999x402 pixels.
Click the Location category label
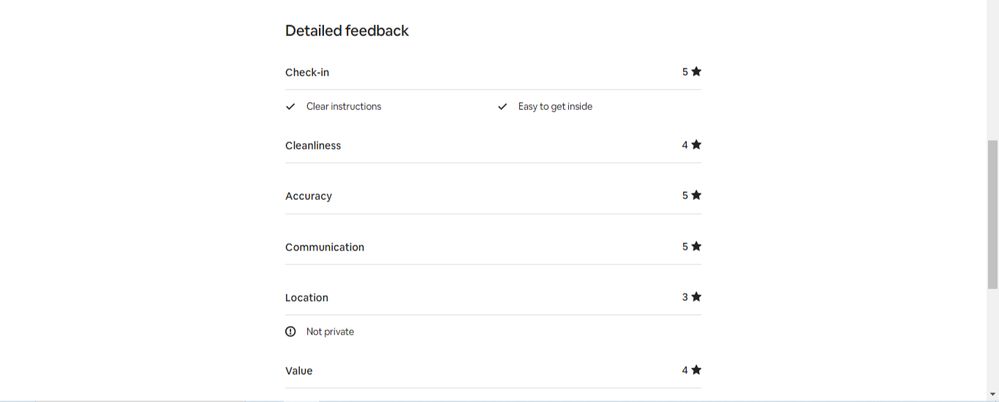[306, 298]
